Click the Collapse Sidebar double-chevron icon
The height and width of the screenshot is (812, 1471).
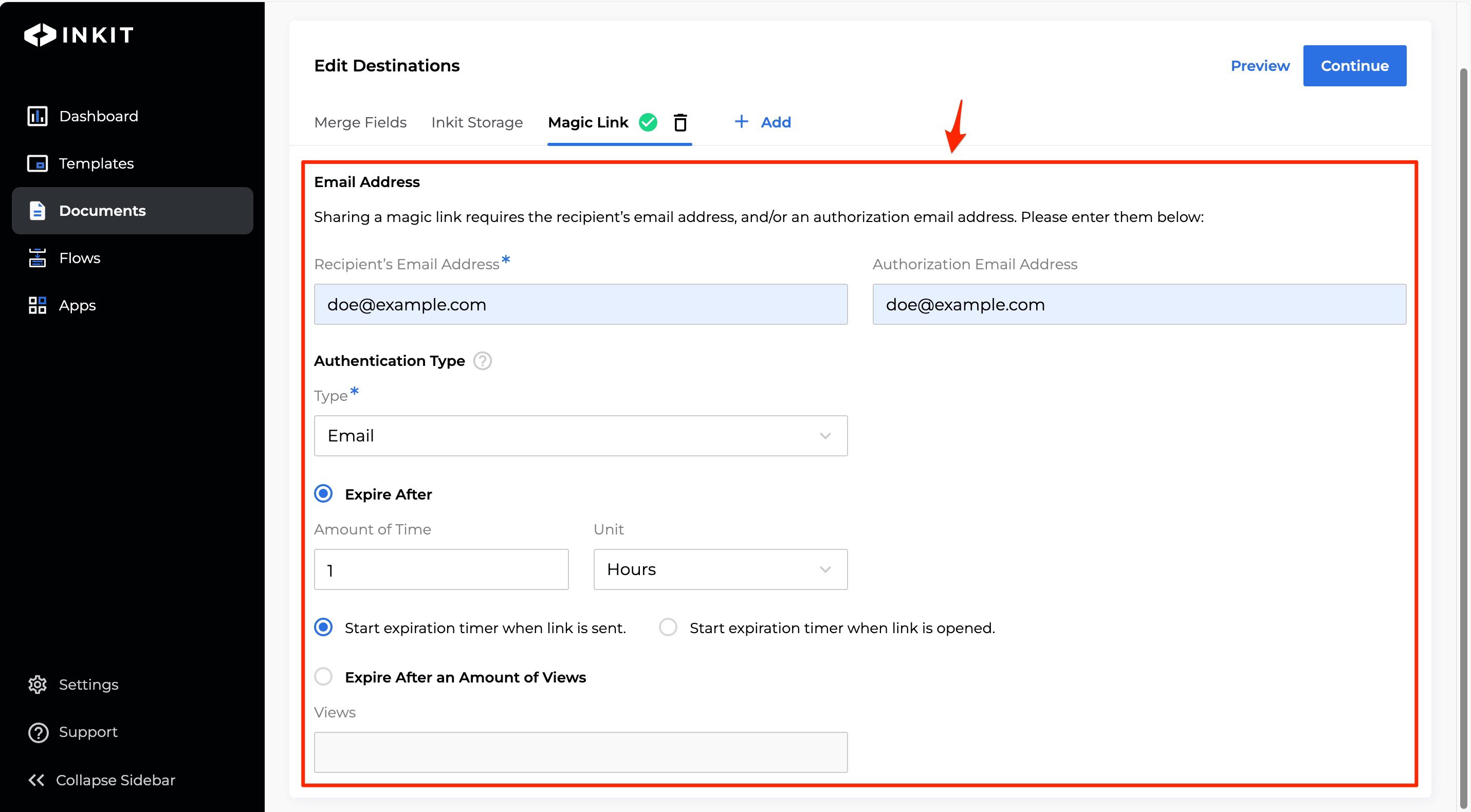click(36, 780)
